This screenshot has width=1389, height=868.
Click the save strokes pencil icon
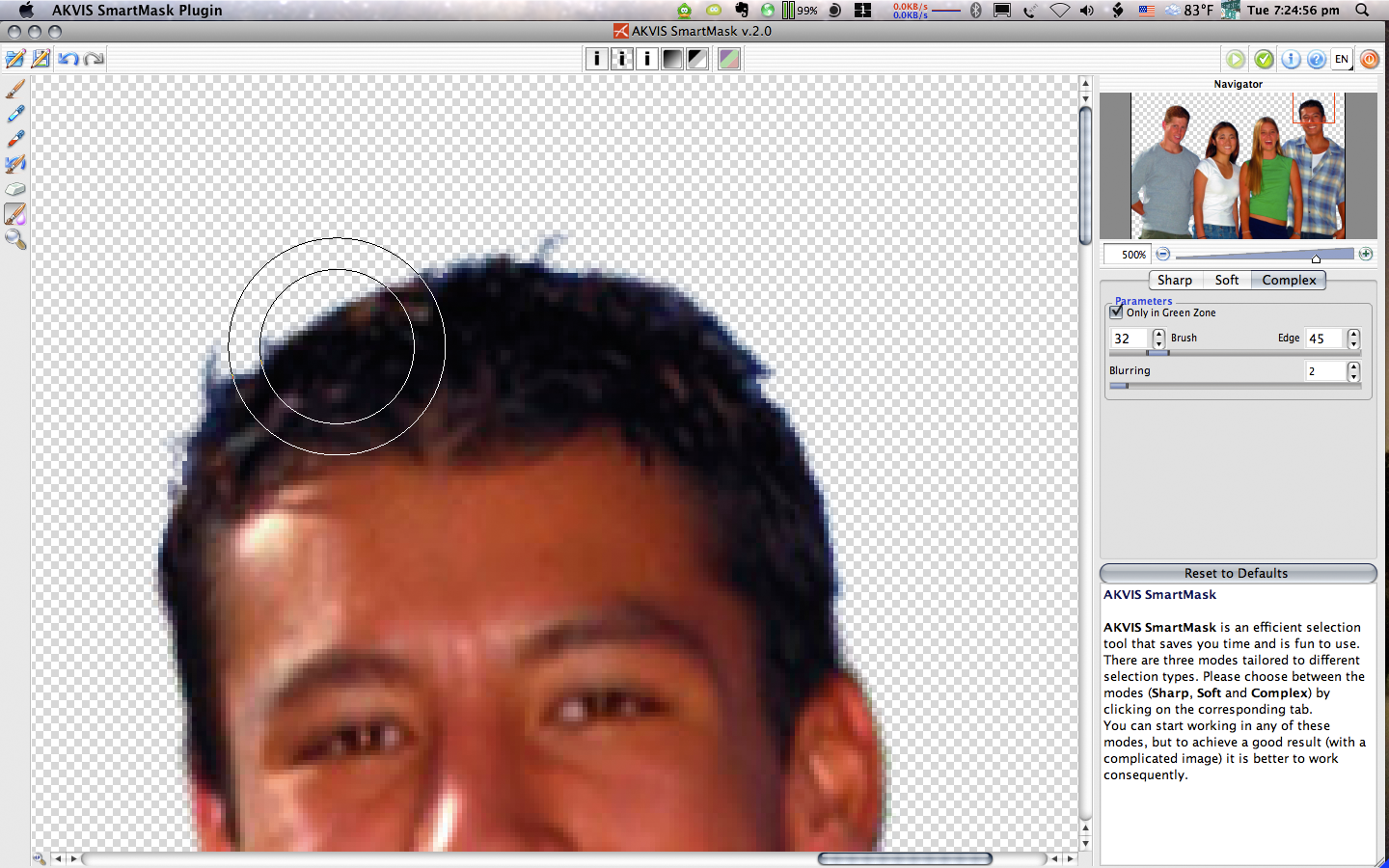[41, 59]
